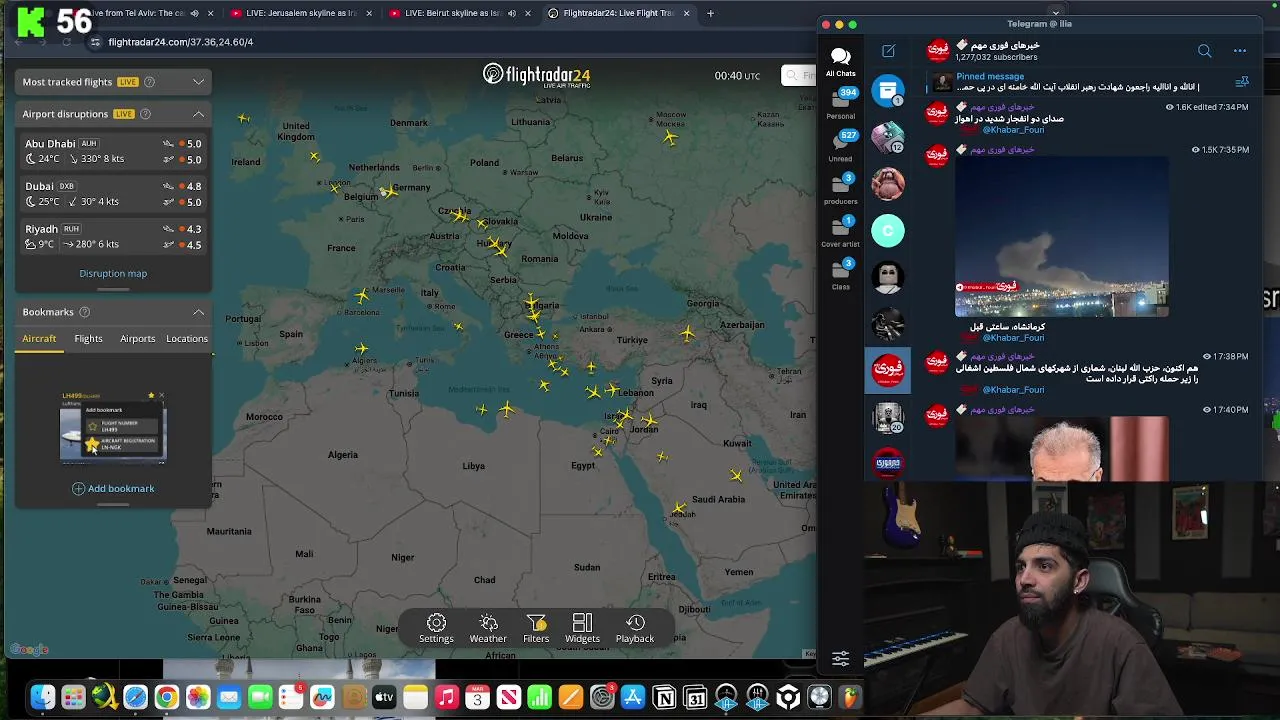Image resolution: width=1280 pixels, height=720 pixels.
Task: Open Telegram settings sliders icon
Action: [840, 658]
